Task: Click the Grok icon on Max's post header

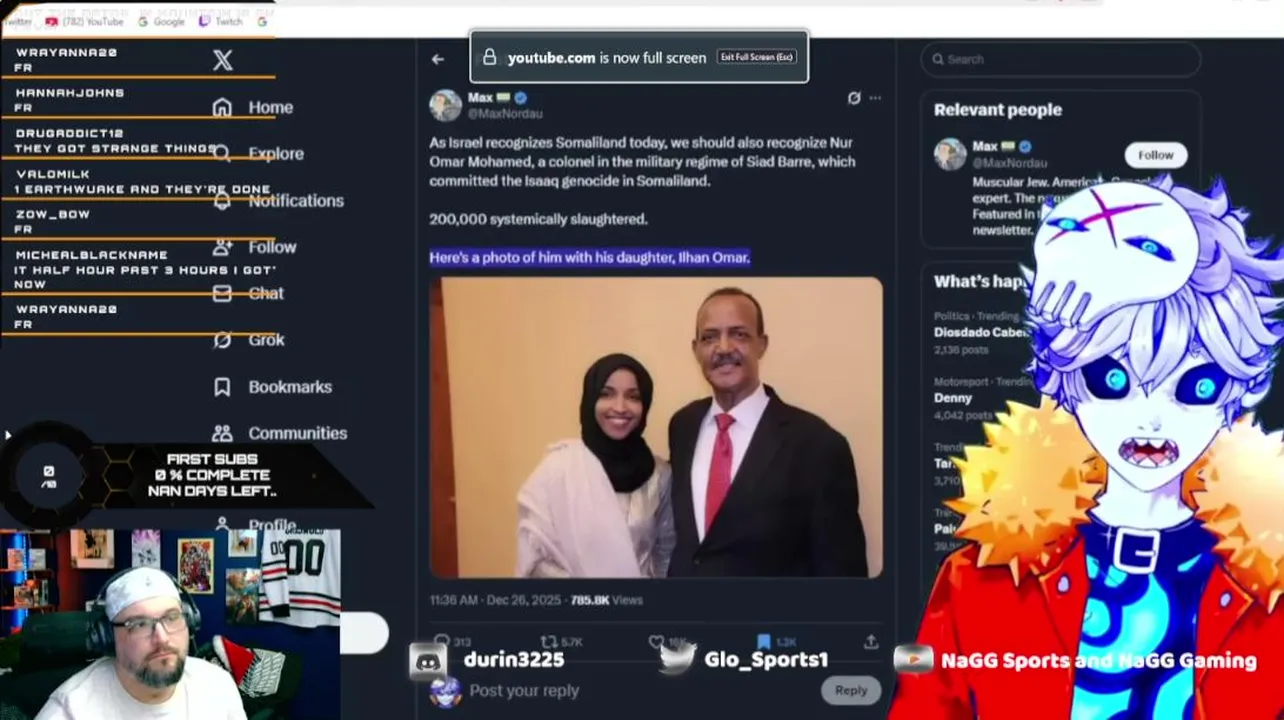Action: tap(853, 98)
